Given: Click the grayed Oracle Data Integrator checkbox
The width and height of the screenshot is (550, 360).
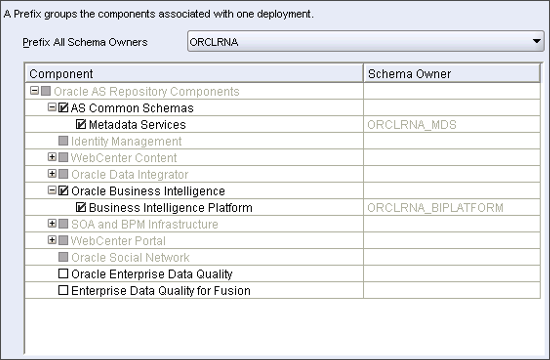Looking at the screenshot, I should [x=63, y=174].
